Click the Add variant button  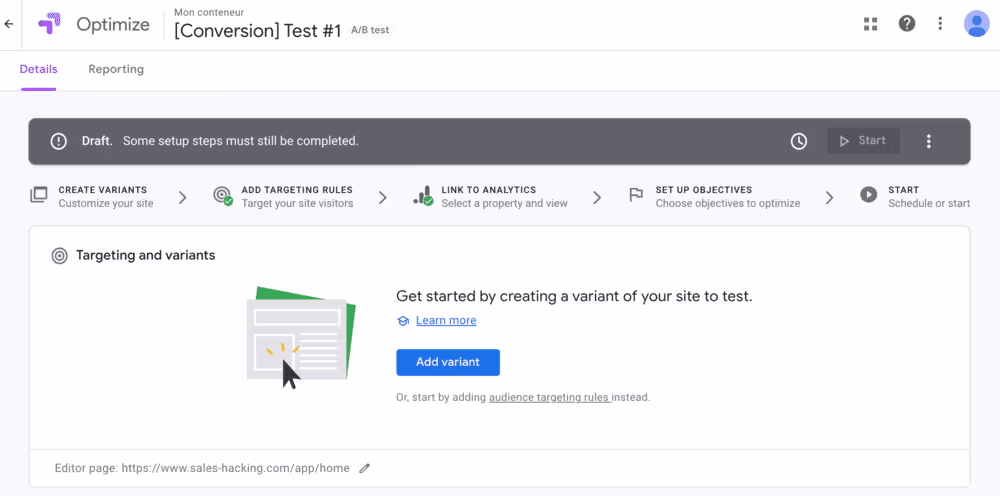coord(448,362)
